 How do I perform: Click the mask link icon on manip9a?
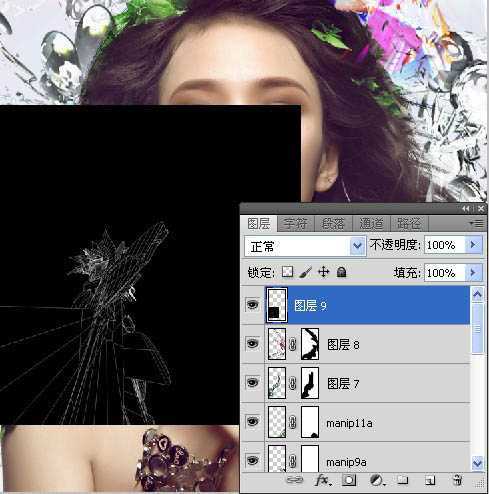click(x=292, y=461)
